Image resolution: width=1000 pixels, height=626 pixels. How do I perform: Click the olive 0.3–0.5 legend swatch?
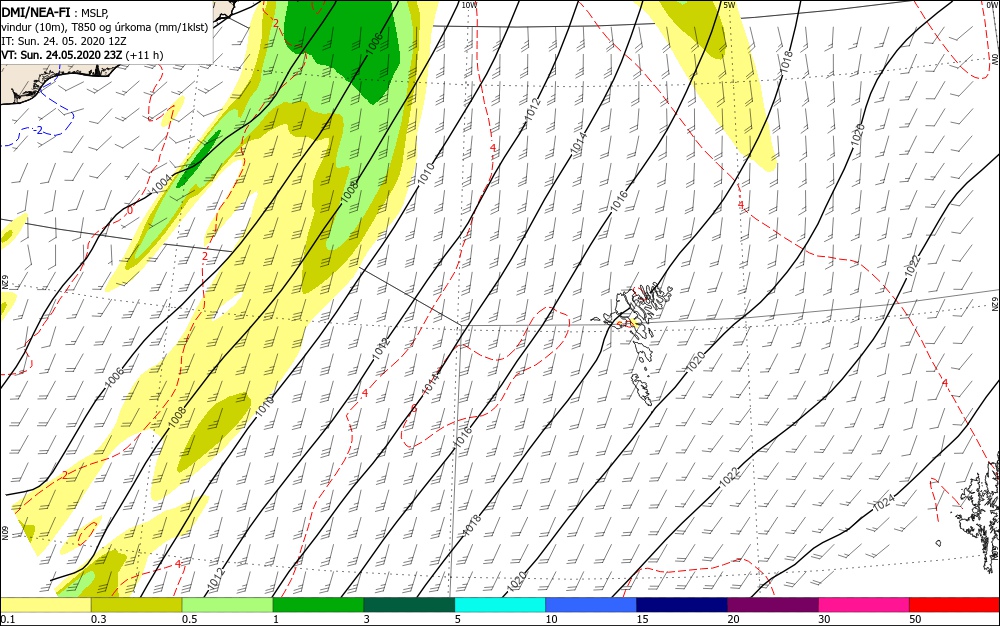(136, 605)
